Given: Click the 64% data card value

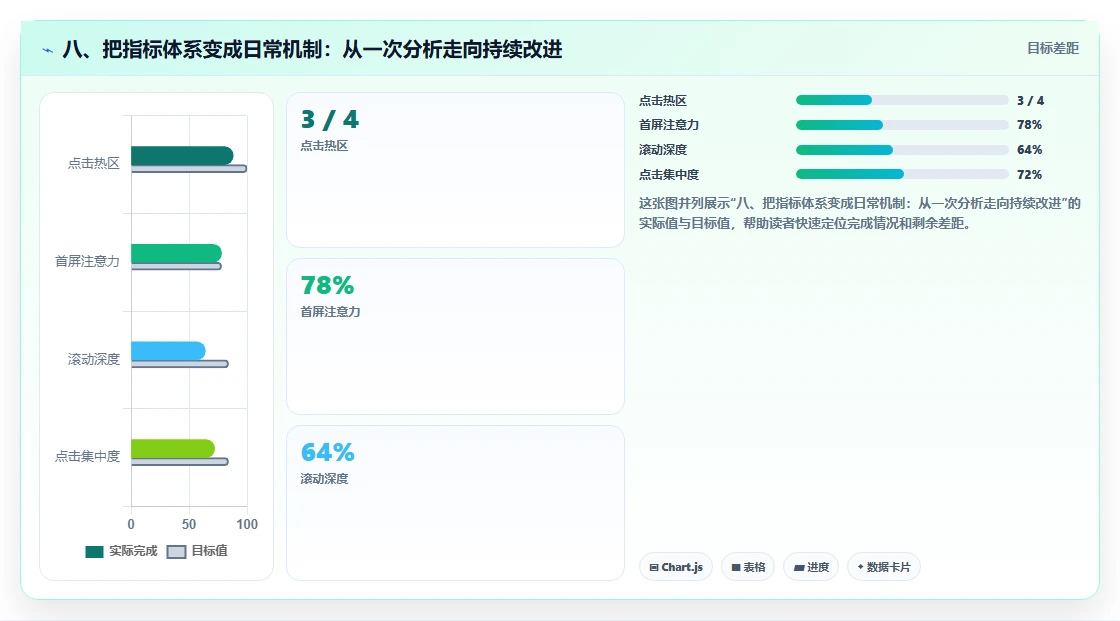Looking at the screenshot, I should click(x=327, y=452).
